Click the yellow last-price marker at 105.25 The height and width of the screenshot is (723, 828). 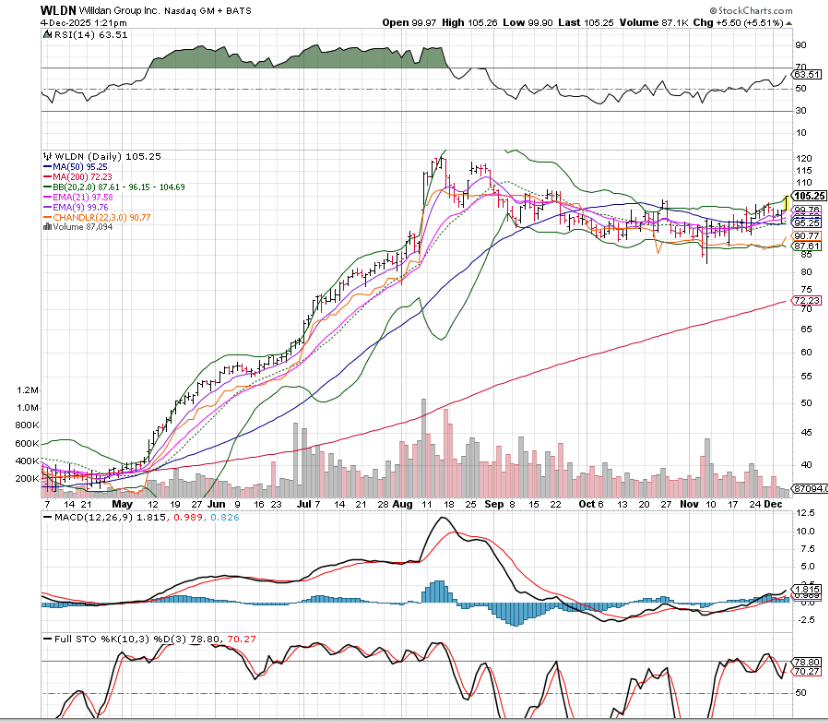pyautogui.click(x=787, y=201)
